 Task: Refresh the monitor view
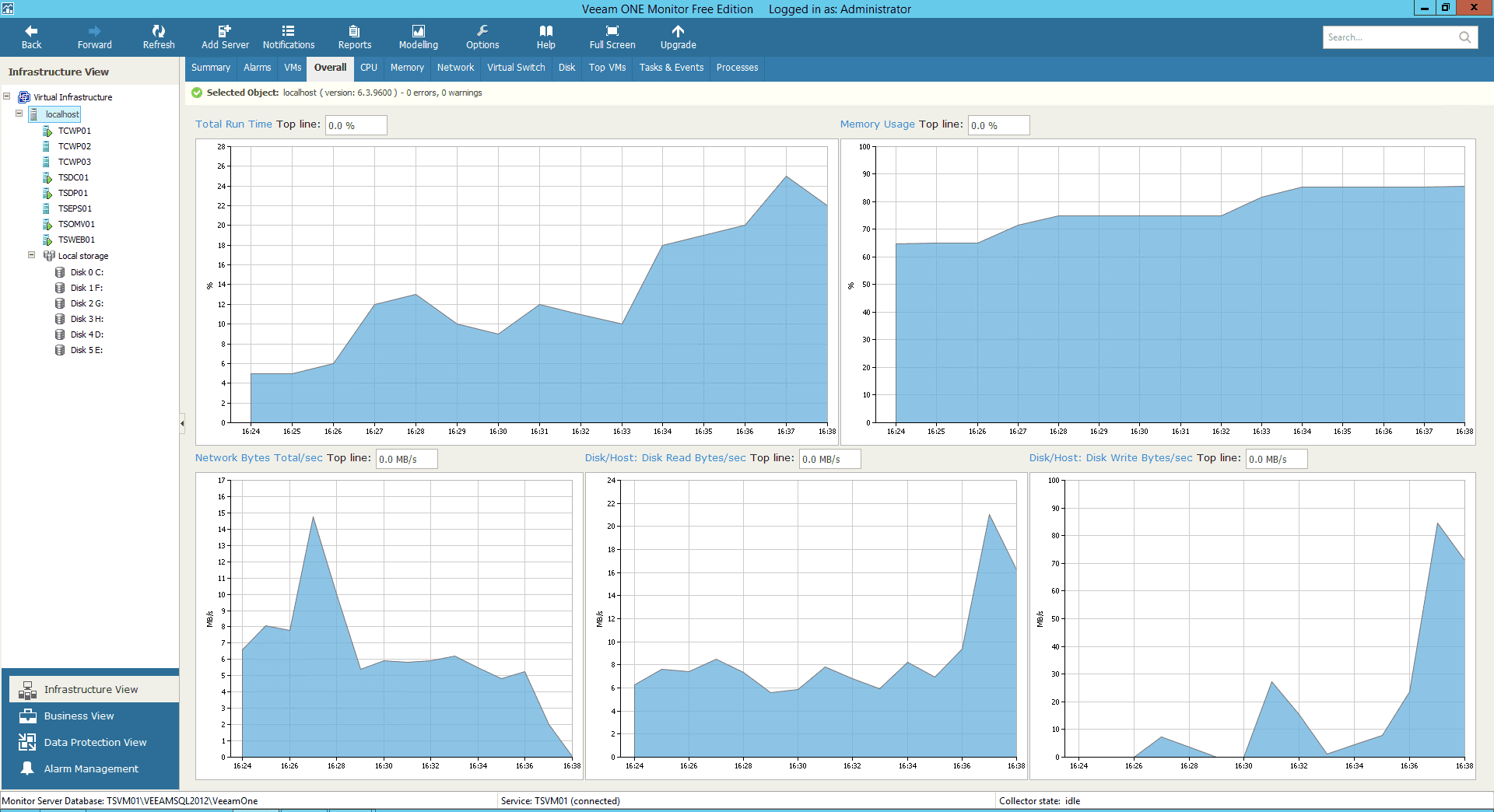[159, 37]
